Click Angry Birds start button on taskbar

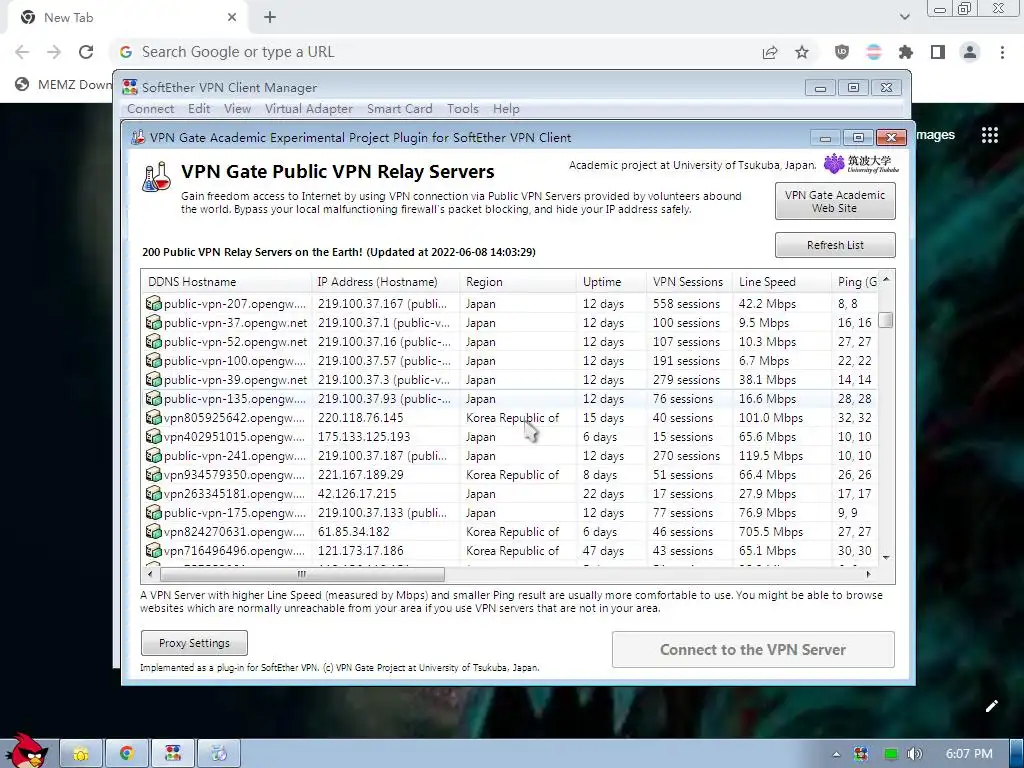(x=26, y=750)
